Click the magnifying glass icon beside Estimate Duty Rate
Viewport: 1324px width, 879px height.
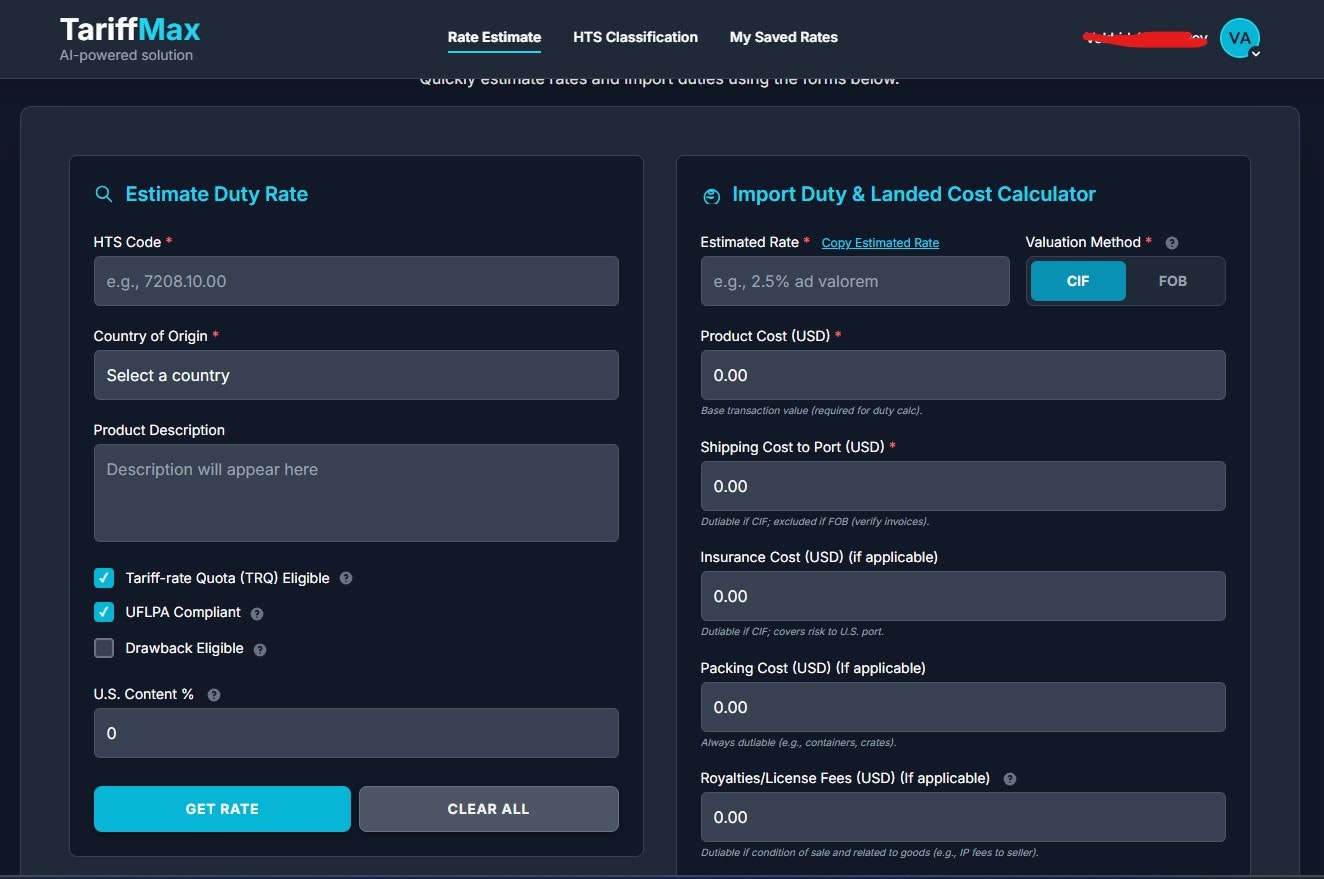pos(103,194)
